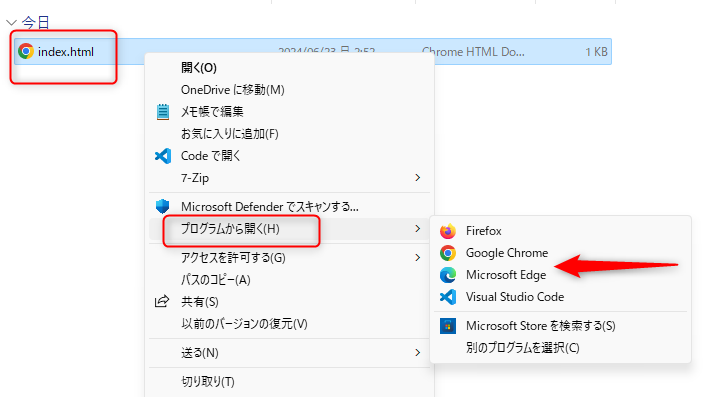The image size is (706, 397).
Task: Select 切り取り(T) menu entry
Action: coord(289,382)
